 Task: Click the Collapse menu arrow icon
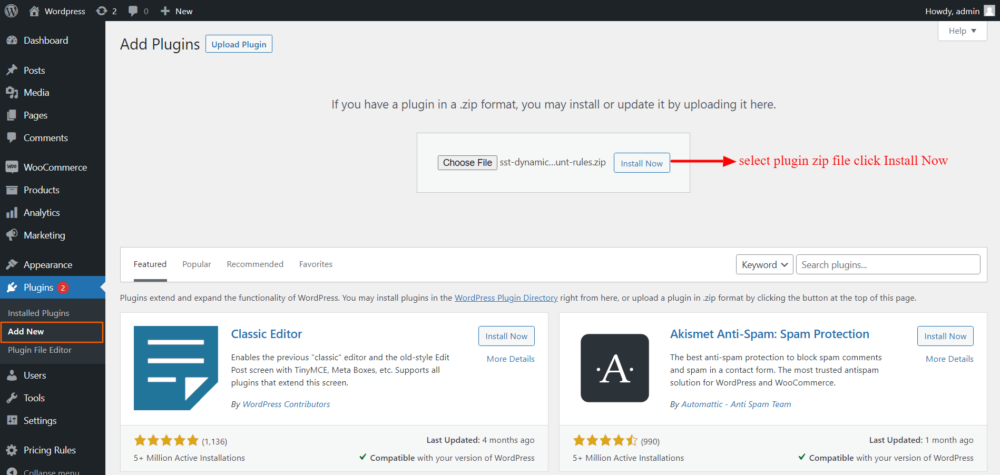click(x=11, y=472)
